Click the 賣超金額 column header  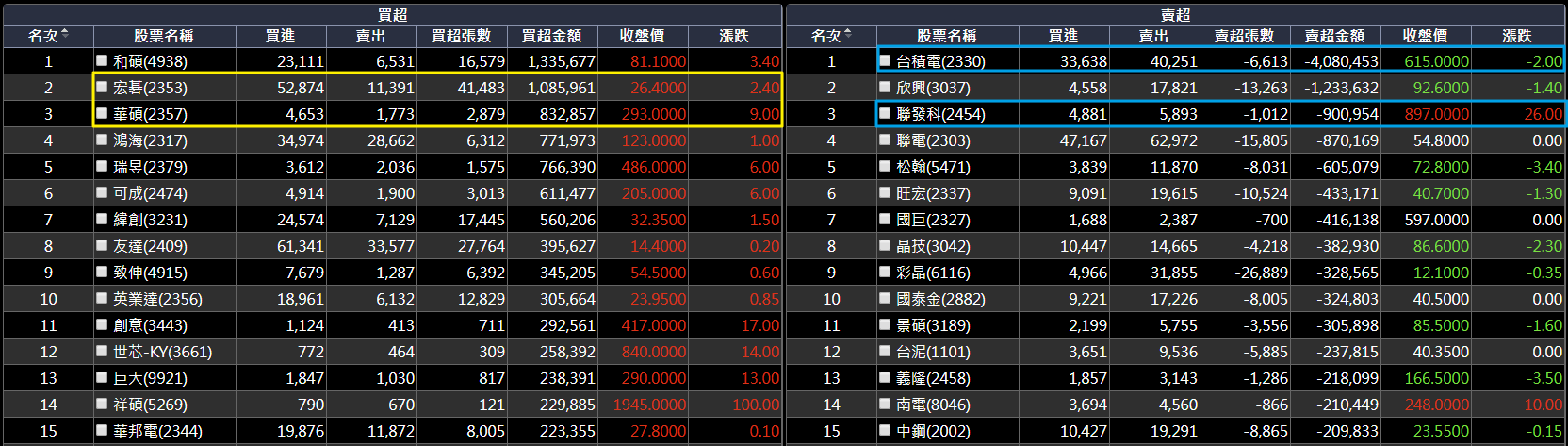(1335, 36)
